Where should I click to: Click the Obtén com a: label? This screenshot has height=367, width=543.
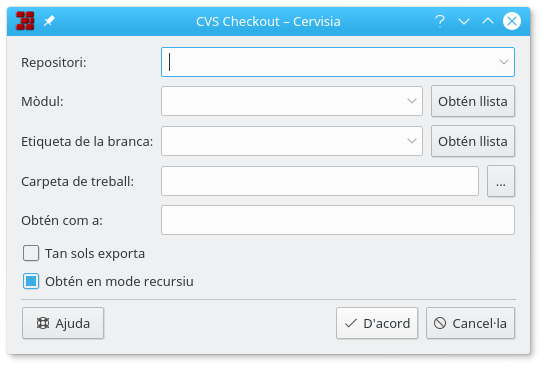pyautogui.click(x=62, y=221)
